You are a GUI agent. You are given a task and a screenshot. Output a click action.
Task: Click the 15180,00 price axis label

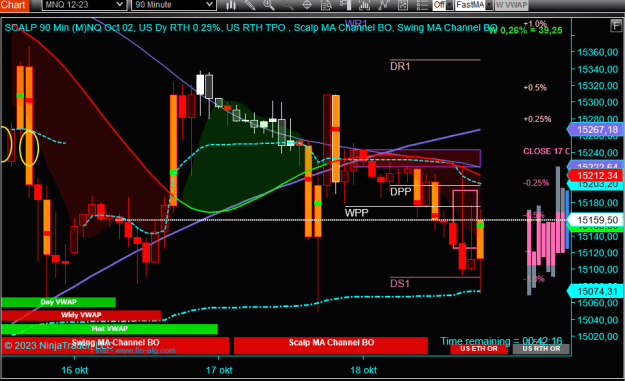point(597,203)
